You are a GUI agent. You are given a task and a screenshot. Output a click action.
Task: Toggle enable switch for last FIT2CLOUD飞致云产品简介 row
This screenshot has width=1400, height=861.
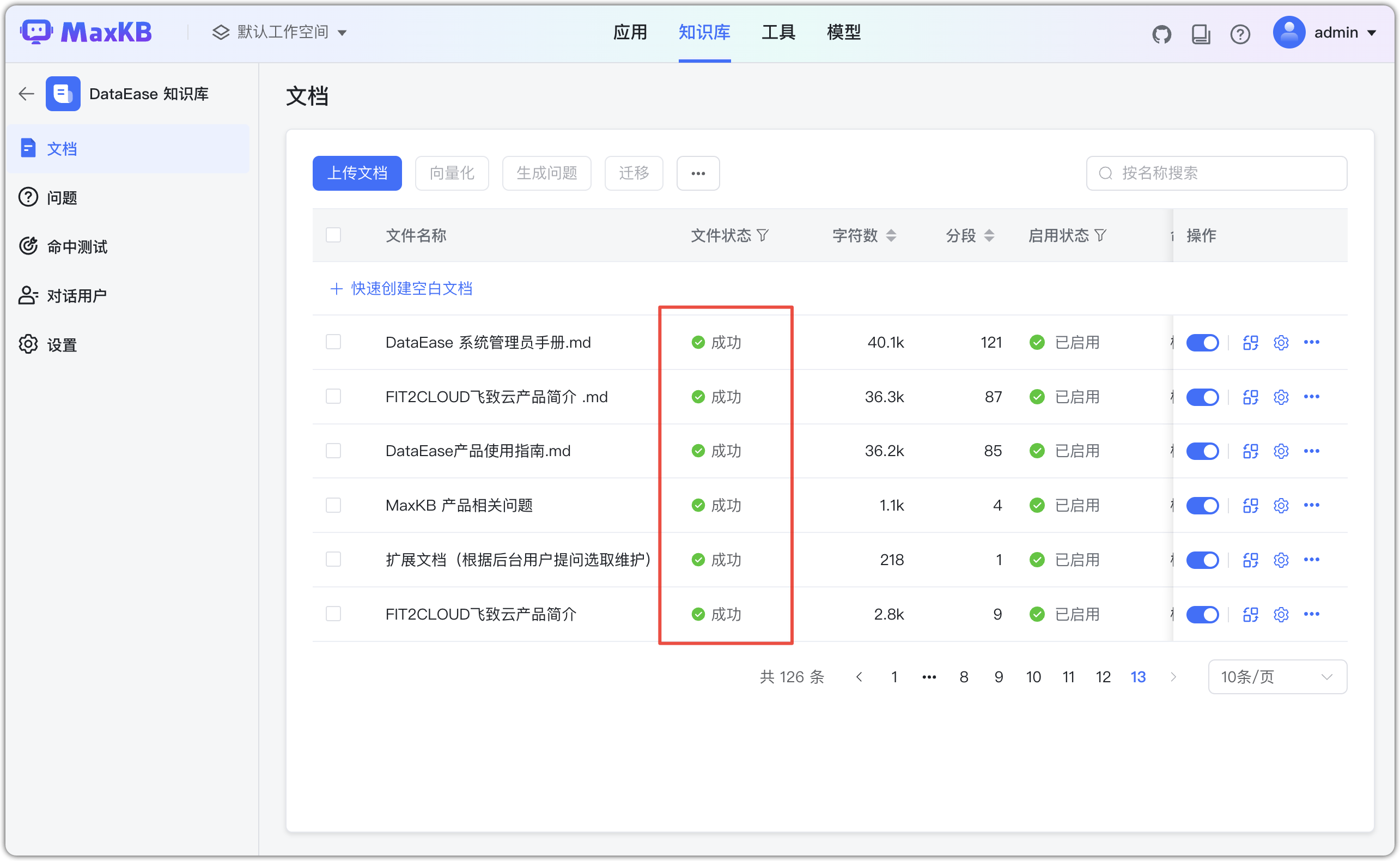pyautogui.click(x=1202, y=615)
